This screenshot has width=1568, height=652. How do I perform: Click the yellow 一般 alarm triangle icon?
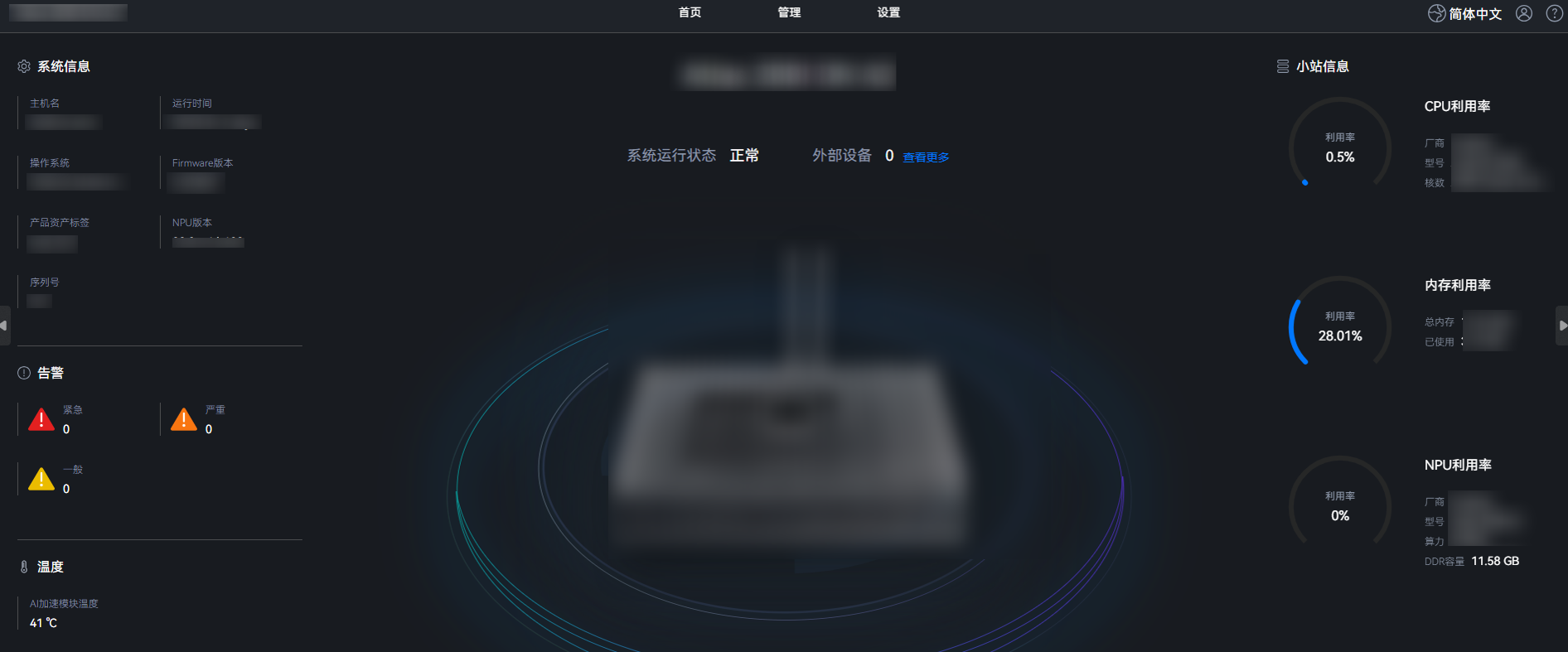(41, 479)
